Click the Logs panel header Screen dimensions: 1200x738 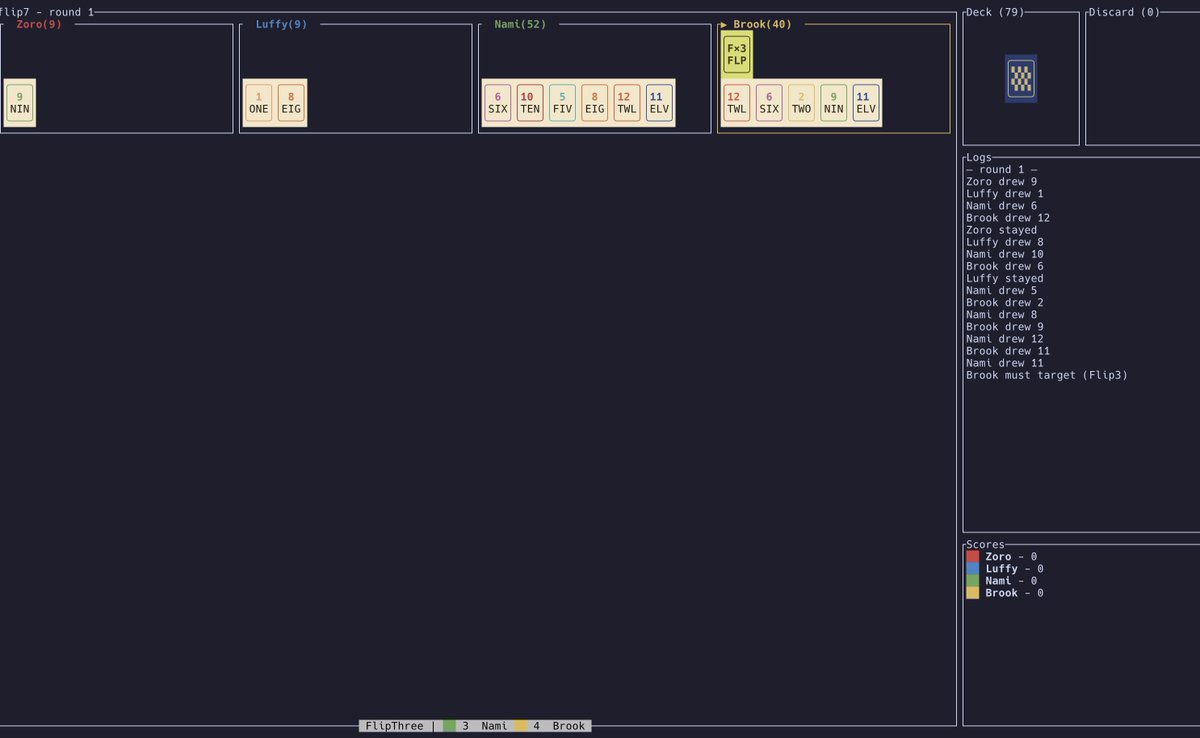click(x=979, y=158)
